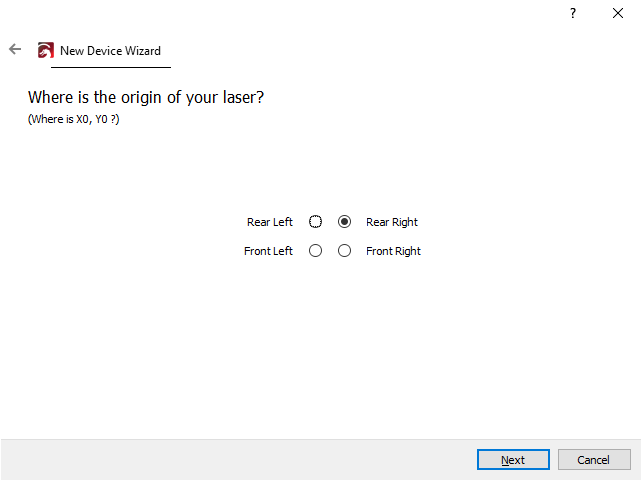The width and height of the screenshot is (642, 481).
Task: Click the "New Device Wizard" title text
Action: 110,50
